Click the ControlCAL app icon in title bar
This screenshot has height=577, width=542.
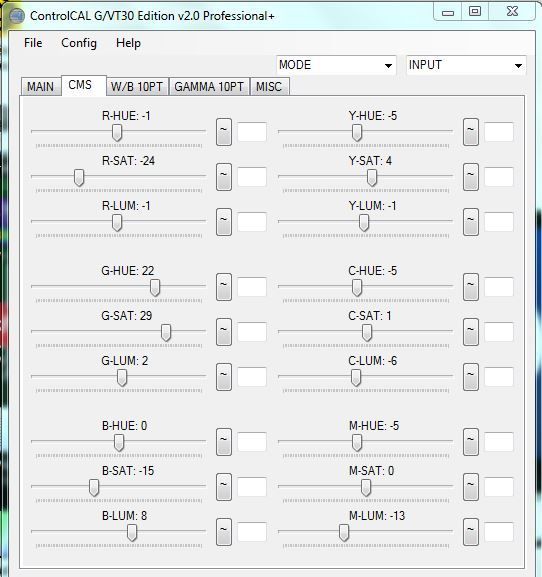(16, 16)
